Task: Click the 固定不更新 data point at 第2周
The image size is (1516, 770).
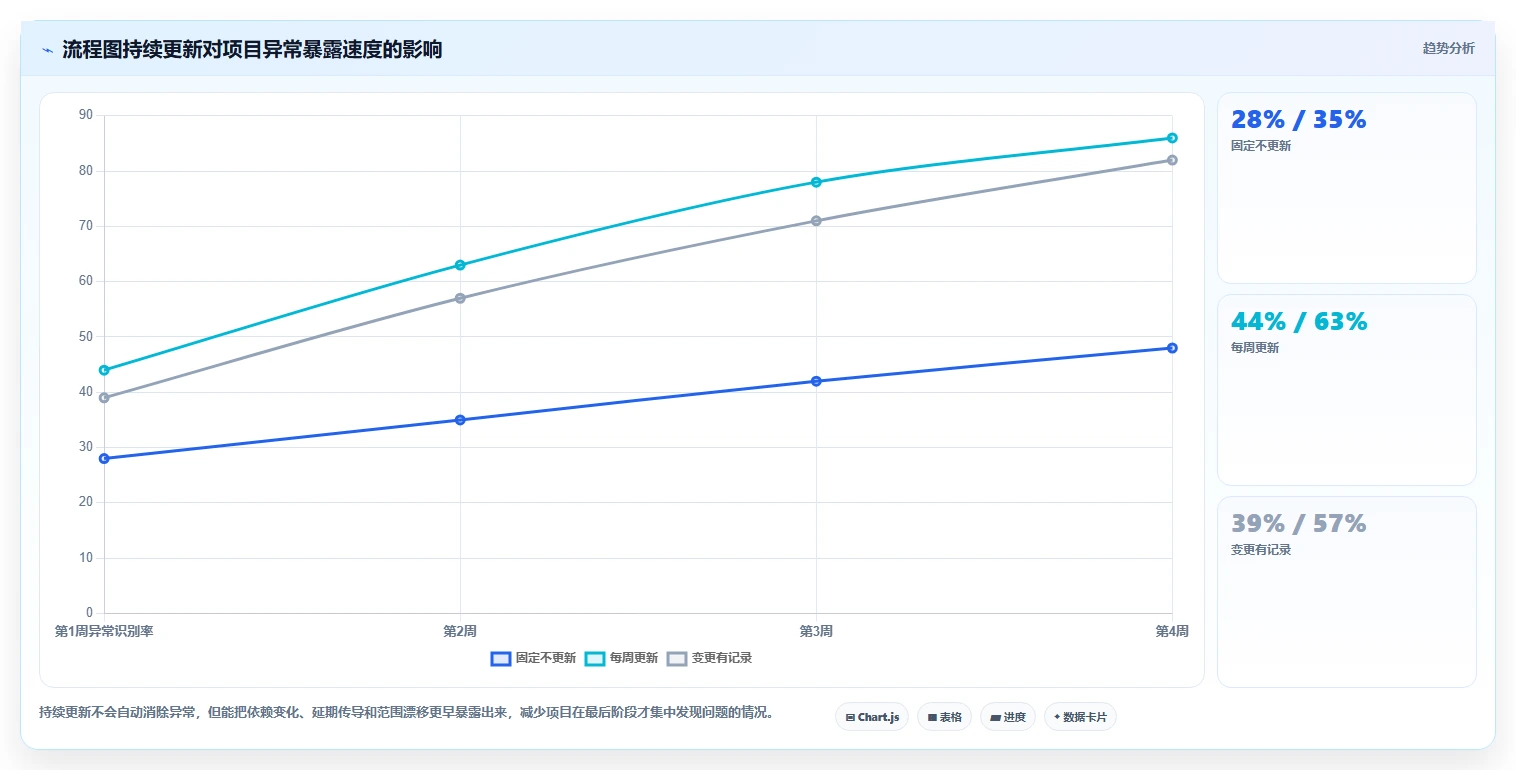Action: click(460, 420)
